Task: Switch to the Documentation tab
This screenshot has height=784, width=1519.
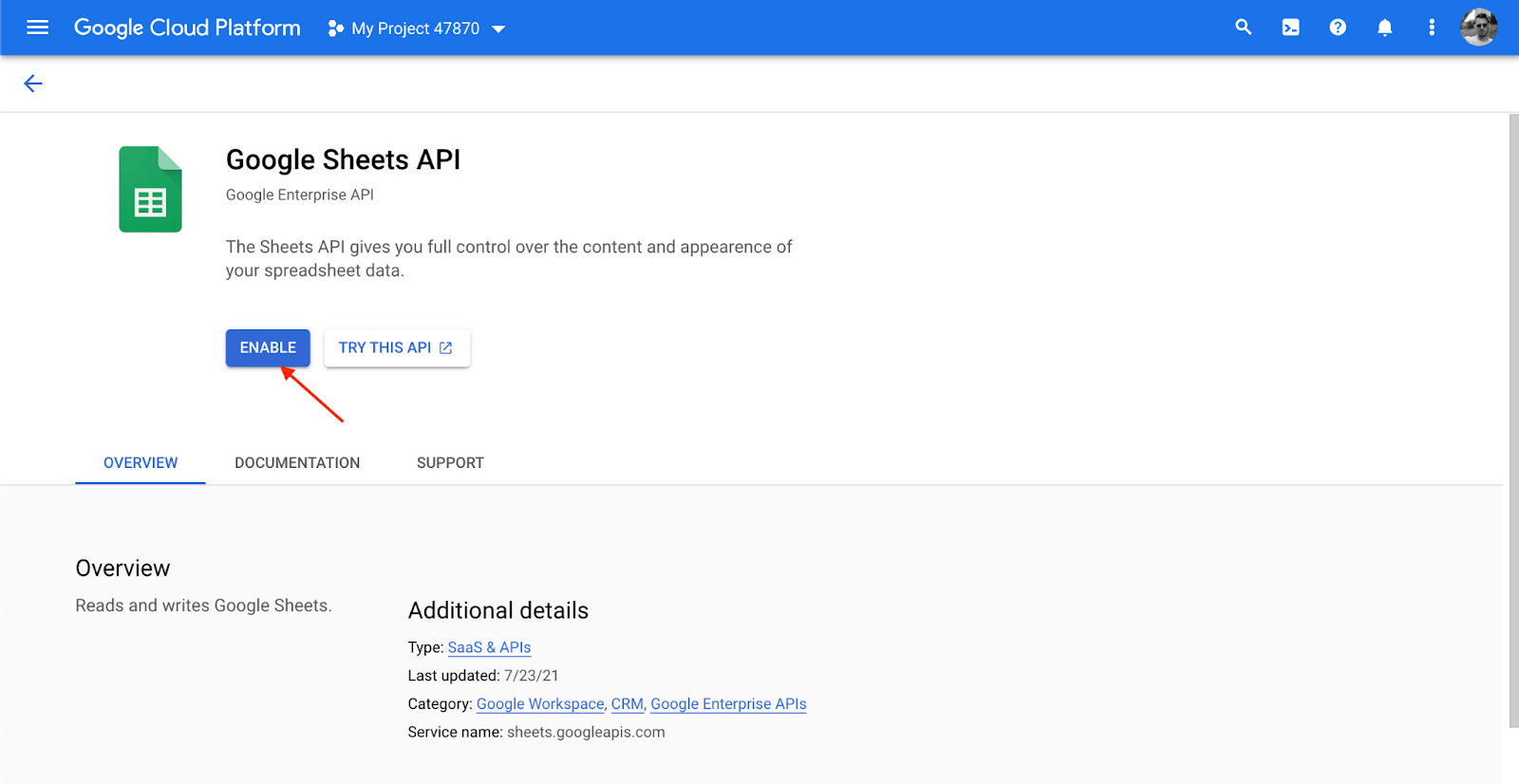Action: [x=297, y=463]
